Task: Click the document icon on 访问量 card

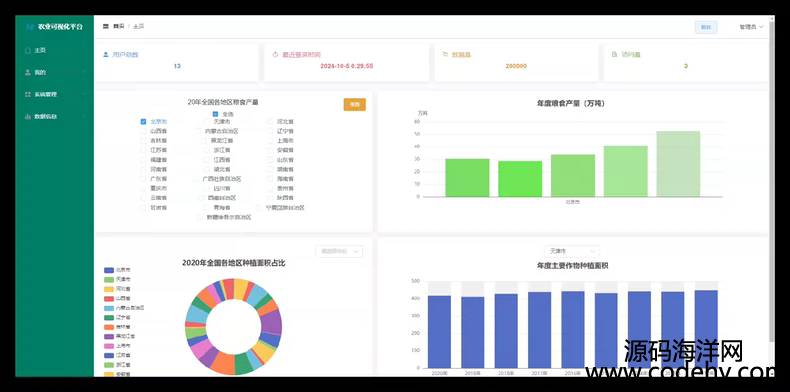Action: (614, 54)
